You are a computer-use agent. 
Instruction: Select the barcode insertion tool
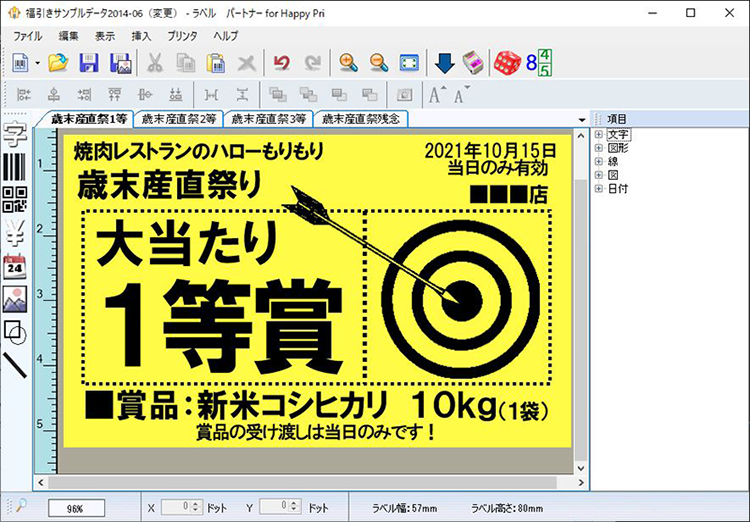14,167
